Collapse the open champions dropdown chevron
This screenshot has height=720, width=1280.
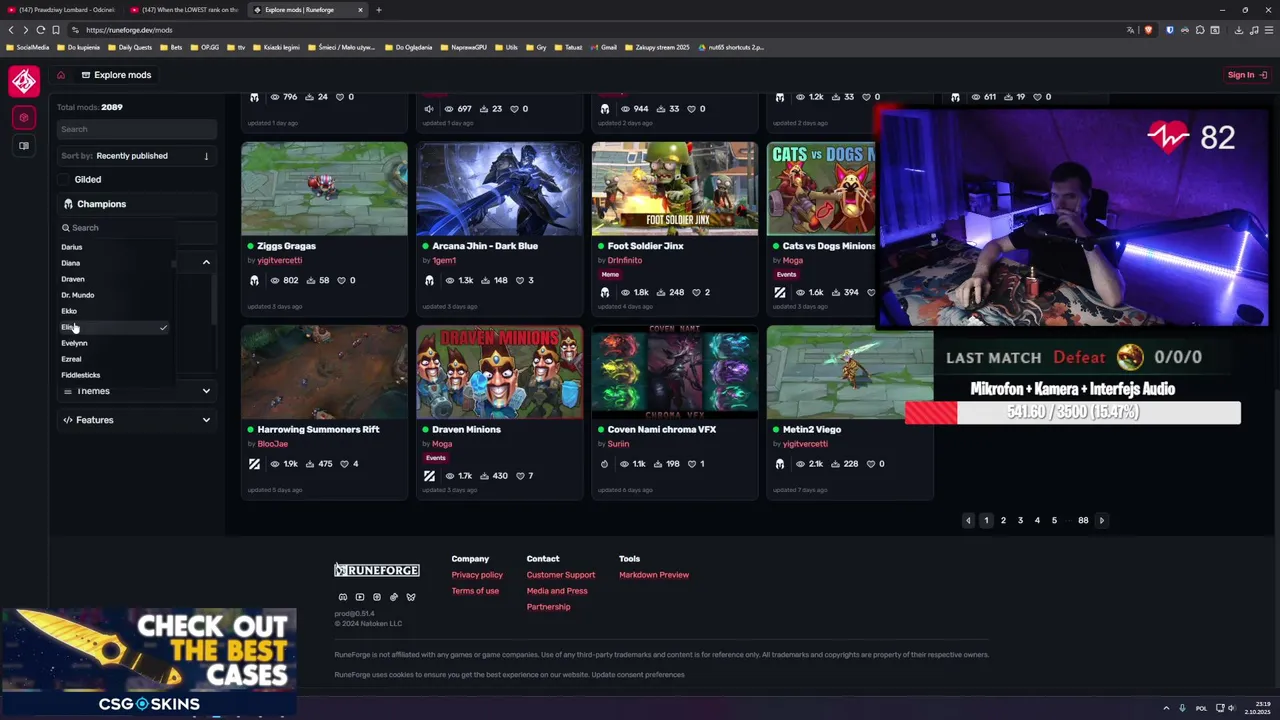[206, 262]
